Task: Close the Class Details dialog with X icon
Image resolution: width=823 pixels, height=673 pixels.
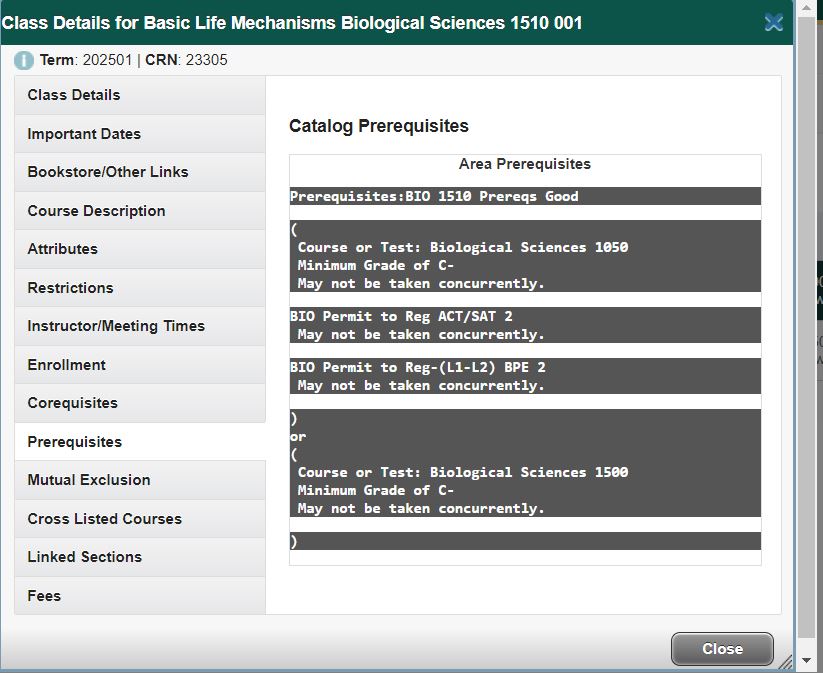Action: tap(774, 23)
